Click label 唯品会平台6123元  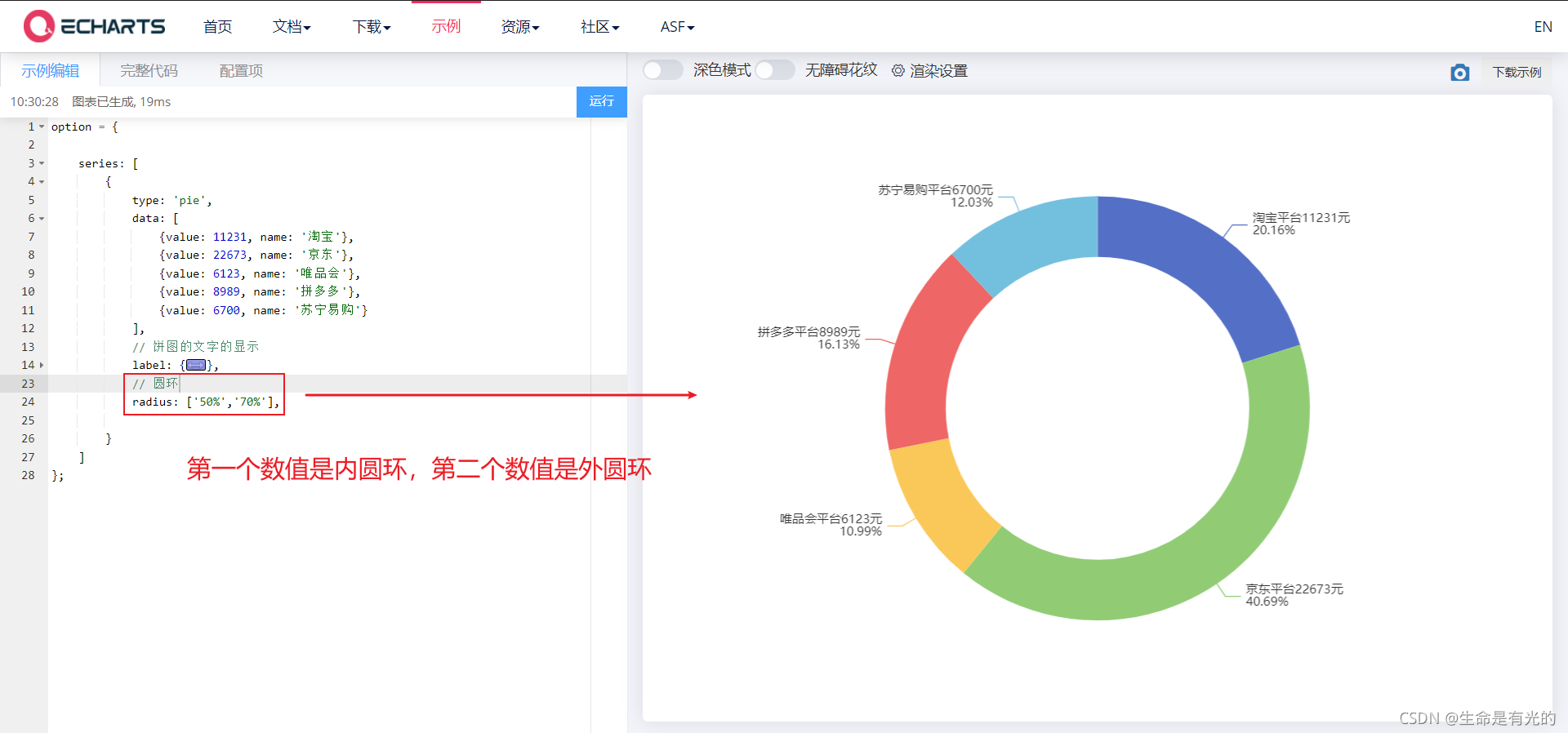point(831,519)
